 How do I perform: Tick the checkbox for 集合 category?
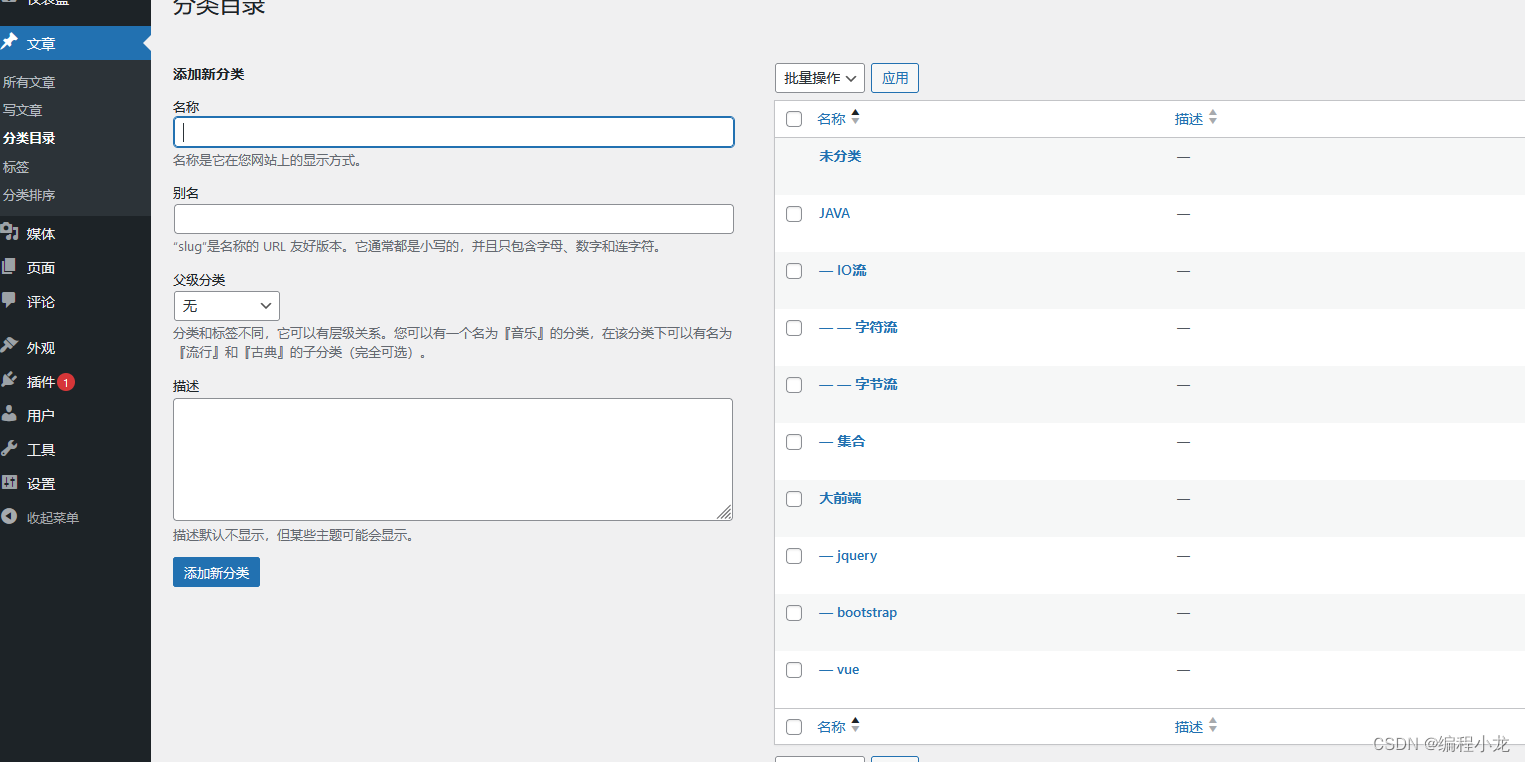tap(794, 442)
